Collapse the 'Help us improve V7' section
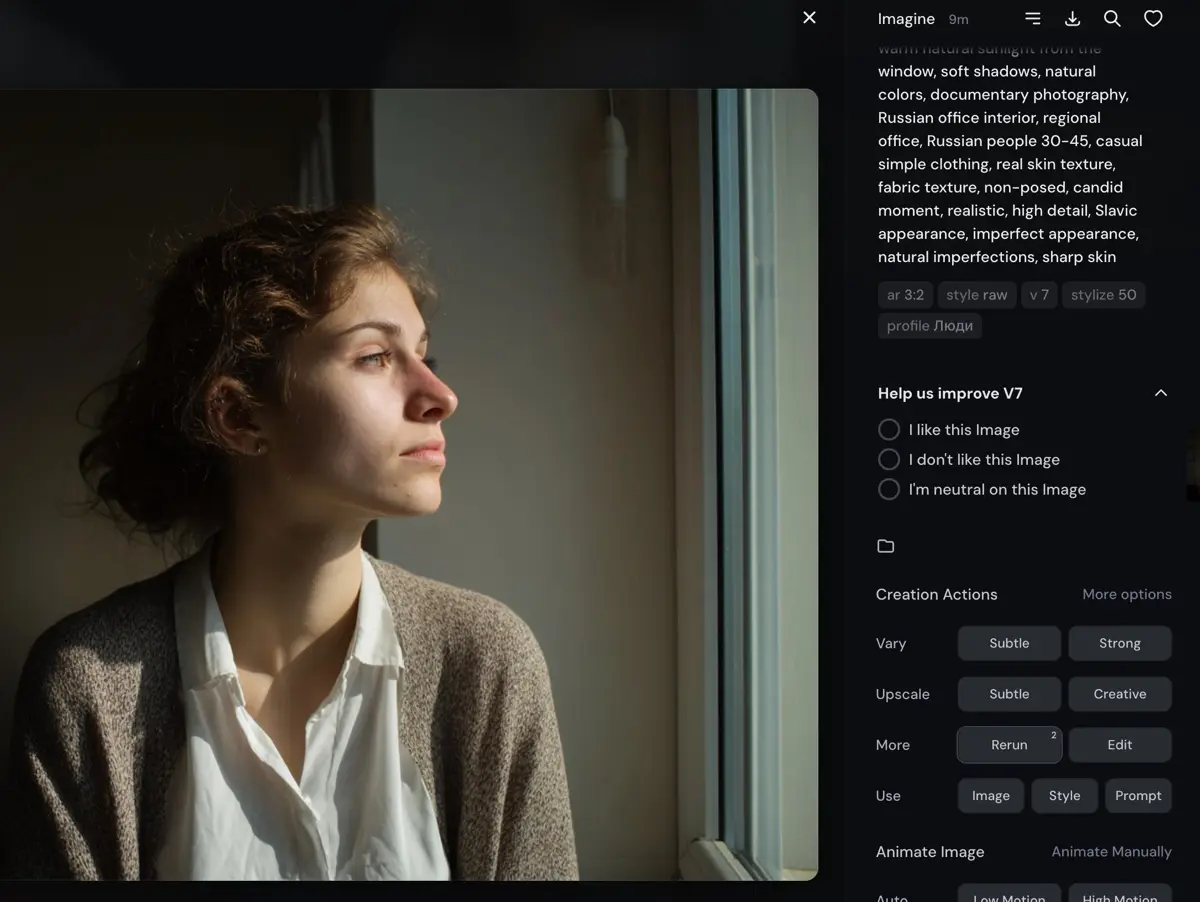The height and width of the screenshot is (902, 1200). (1160, 393)
